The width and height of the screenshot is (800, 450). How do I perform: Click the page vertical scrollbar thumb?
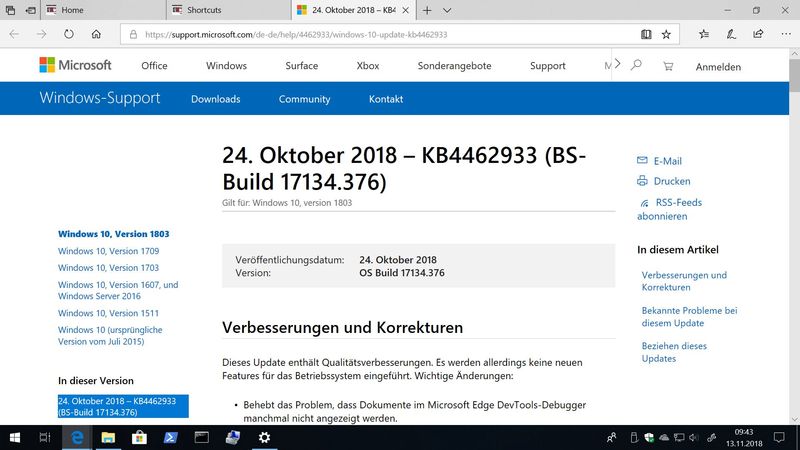click(x=794, y=76)
